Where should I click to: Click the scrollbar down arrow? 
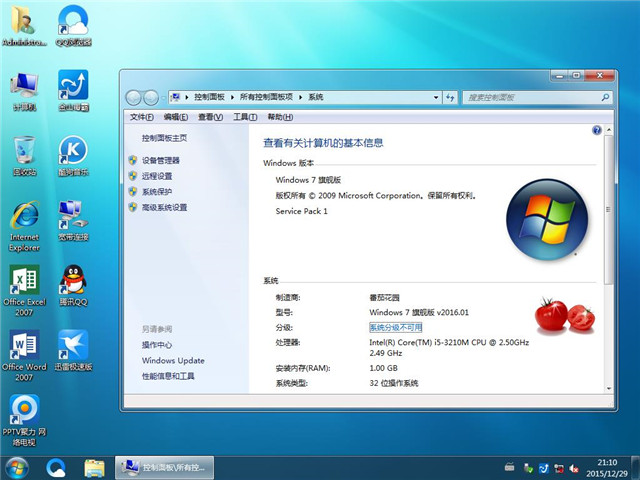(609, 388)
